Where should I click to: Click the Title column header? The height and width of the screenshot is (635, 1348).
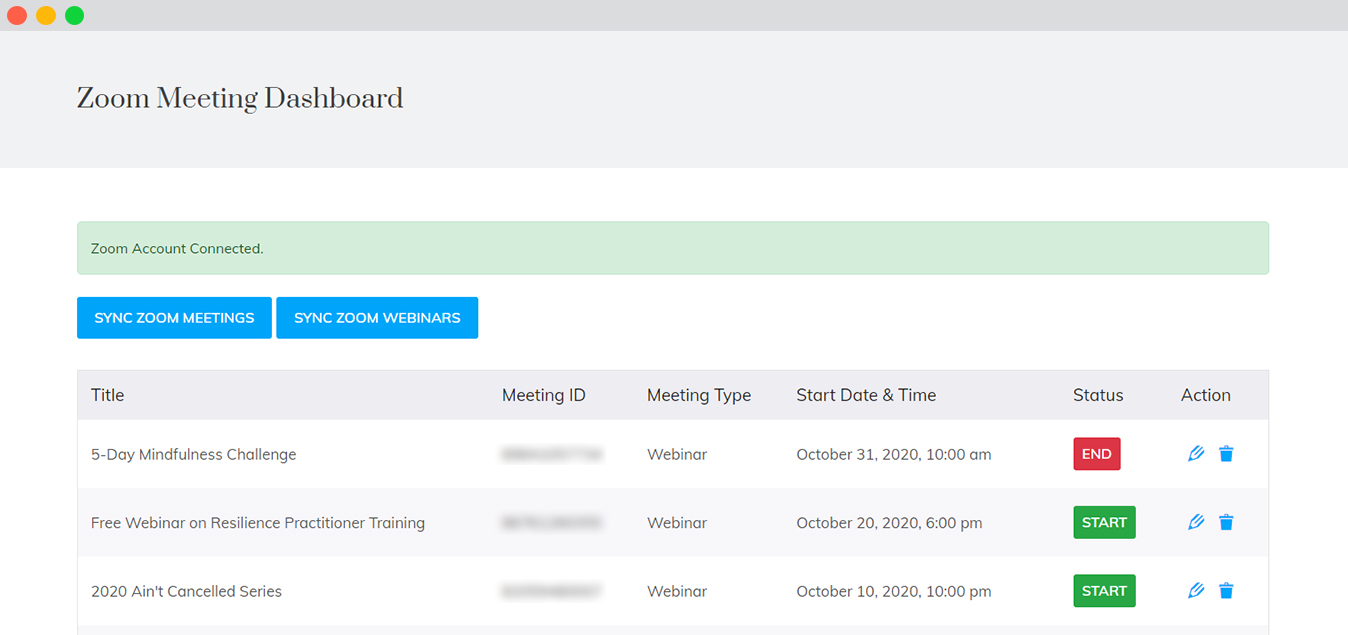[108, 395]
